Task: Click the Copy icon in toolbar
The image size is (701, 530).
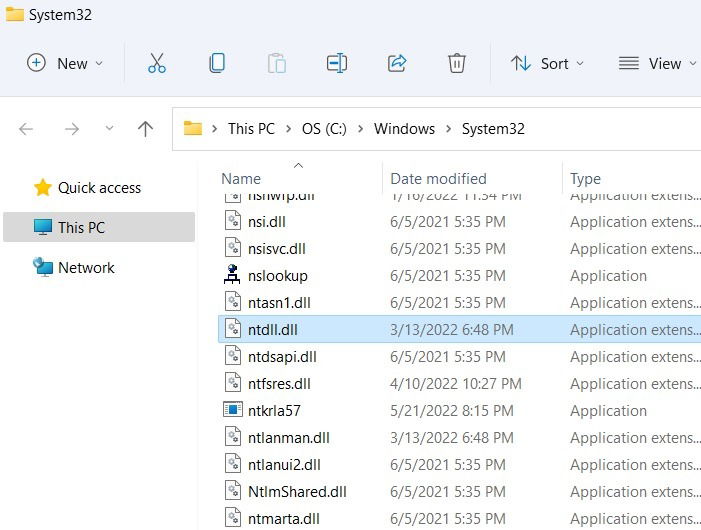Action: coord(217,63)
